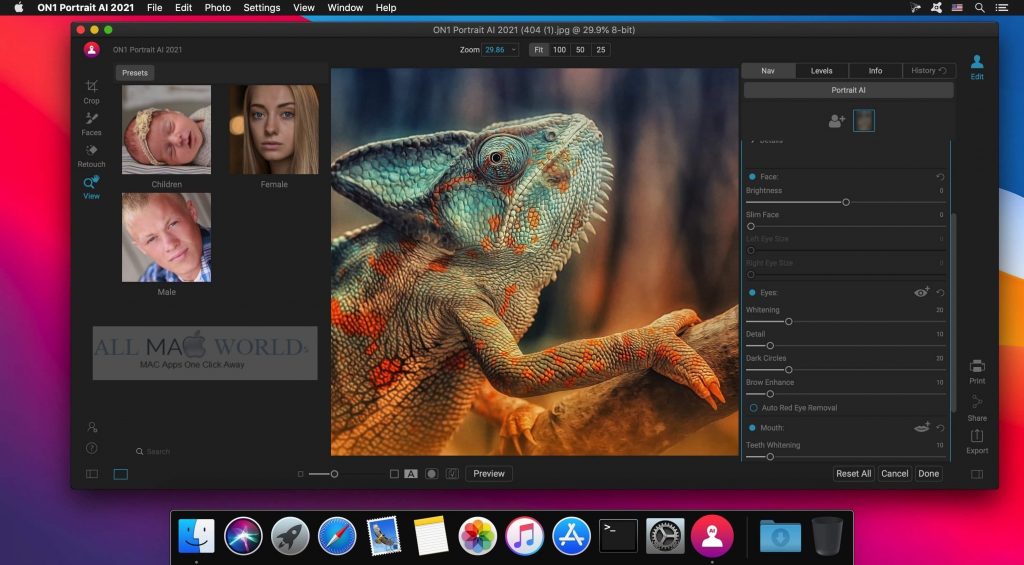1024x565 pixels.
Task: Set zoom to 100
Action: (x=560, y=50)
